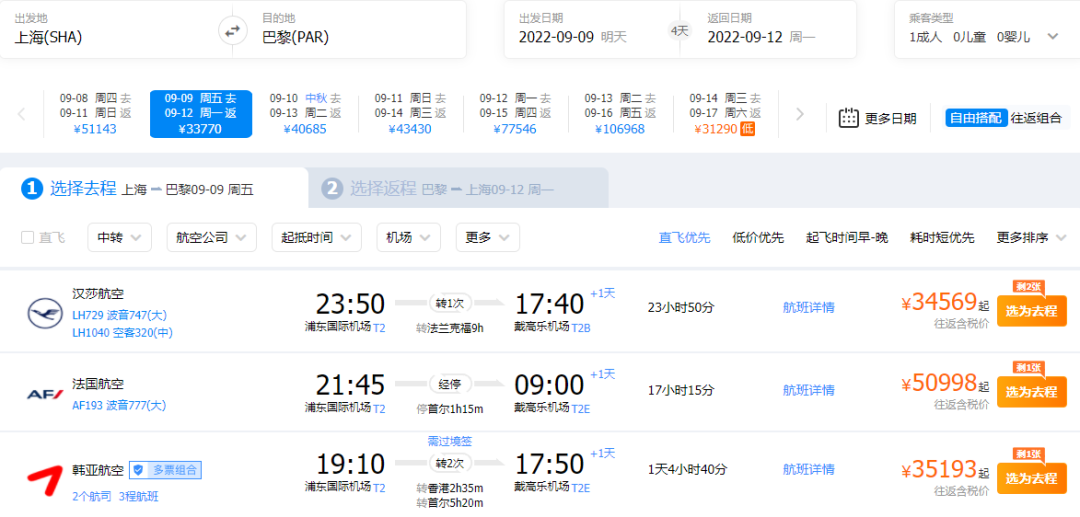Sort by 耗时短优先

pos(942,238)
